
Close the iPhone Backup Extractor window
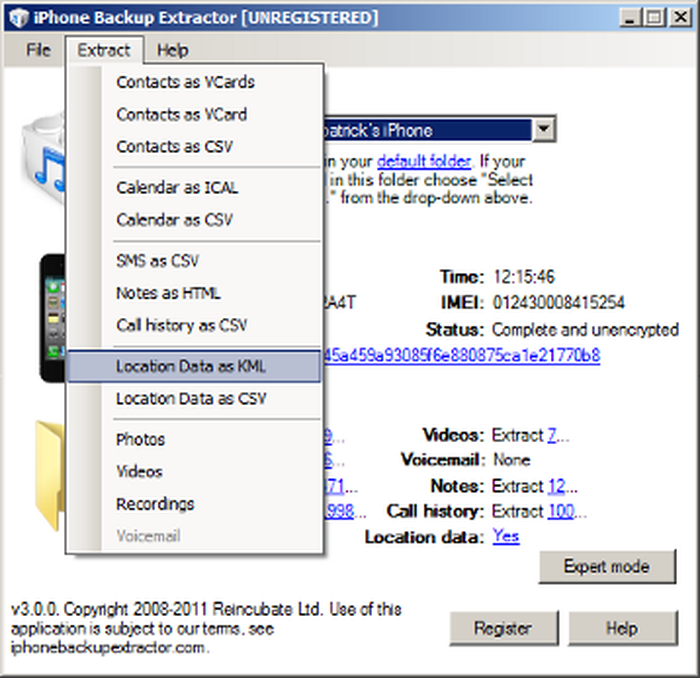[681, 18]
